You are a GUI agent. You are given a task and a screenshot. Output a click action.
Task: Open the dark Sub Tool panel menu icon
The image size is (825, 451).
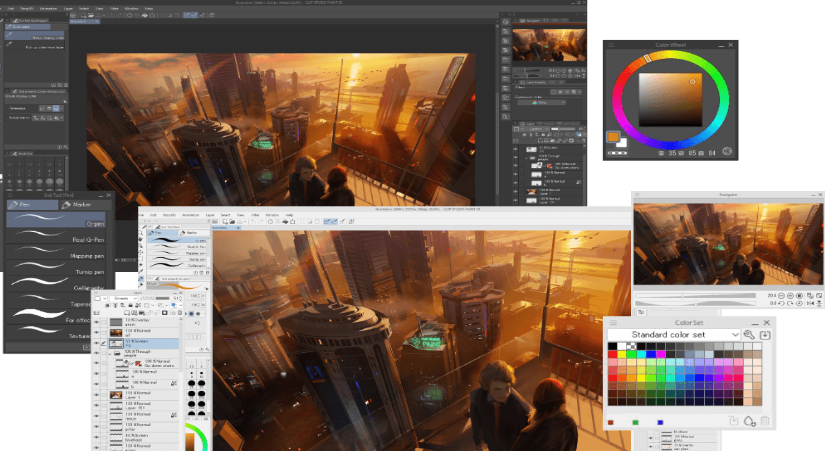pyautogui.click(x=11, y=195)
